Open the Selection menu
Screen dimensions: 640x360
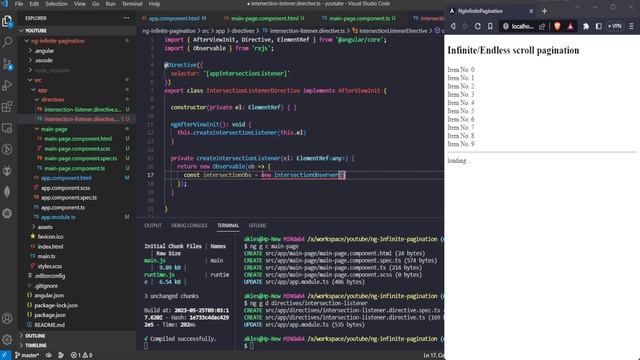pyautogui.click(x=56, y=4)
